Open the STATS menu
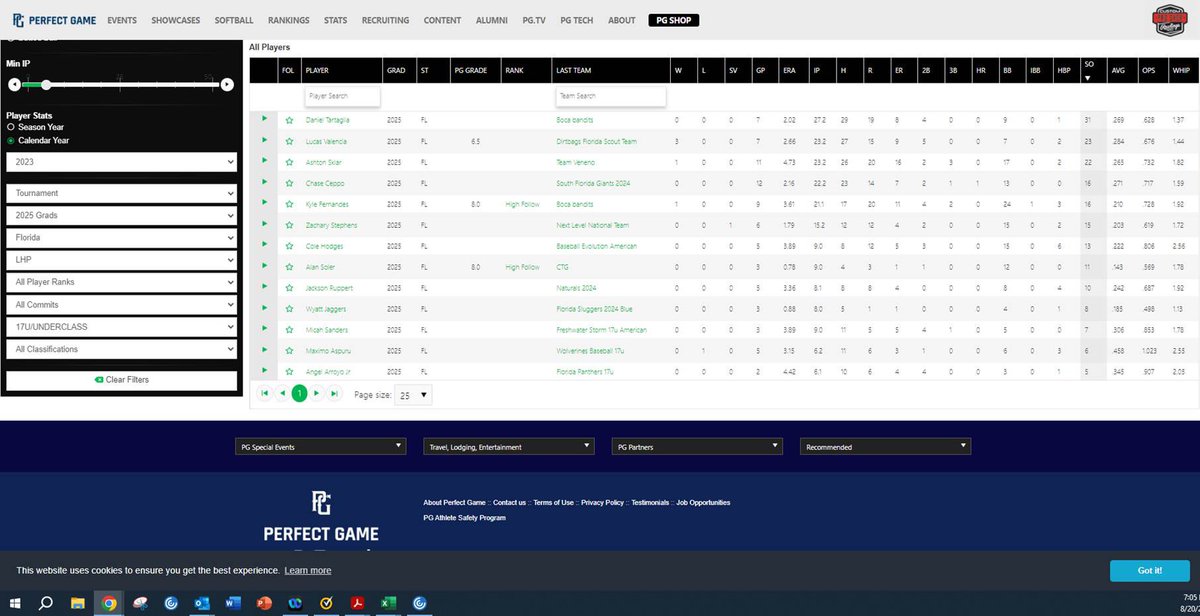The height and width of the screenshot is (616, 1200). pyautogui.click(x=336, y=20)
